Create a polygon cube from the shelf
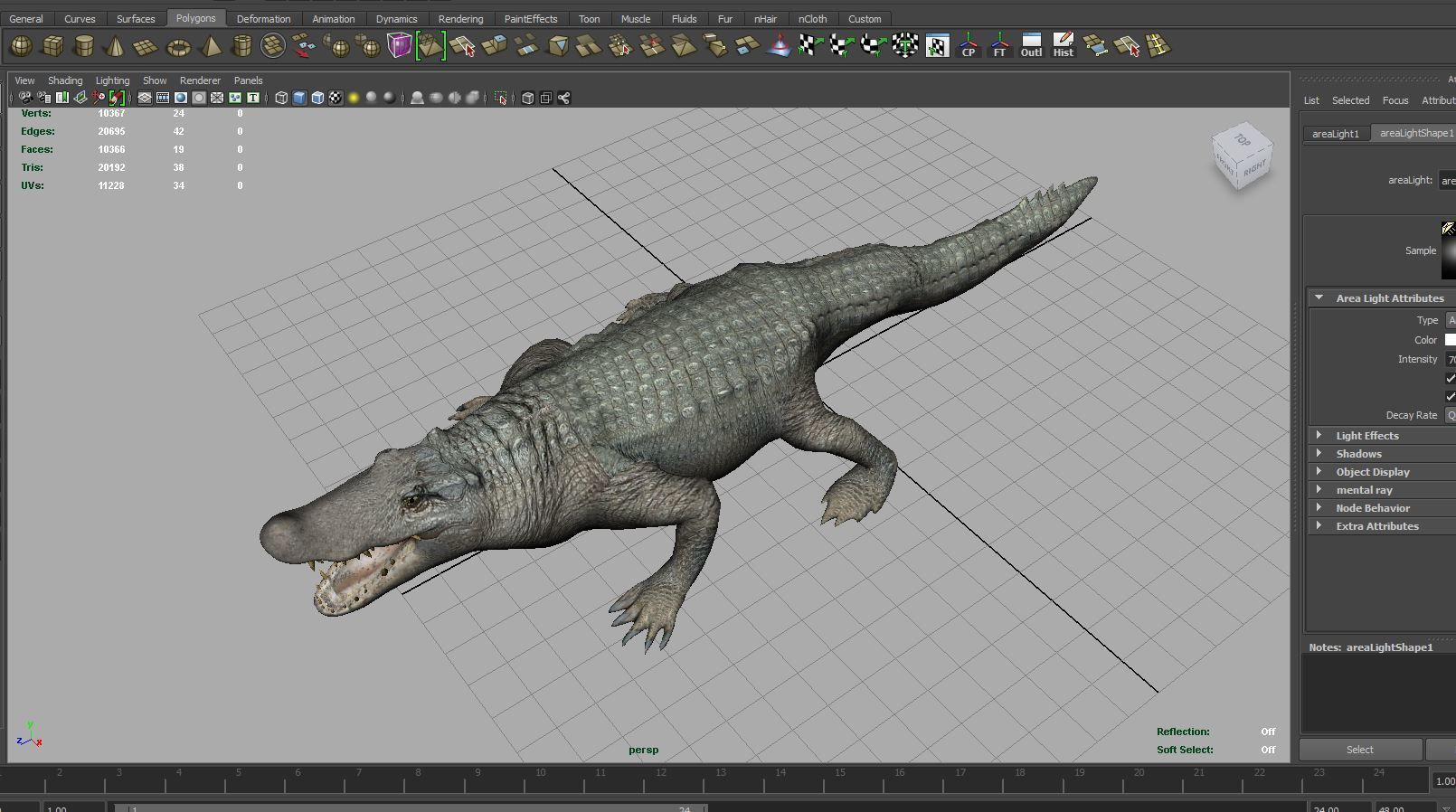Screen dimensions: 1456x812 [52, 45]
